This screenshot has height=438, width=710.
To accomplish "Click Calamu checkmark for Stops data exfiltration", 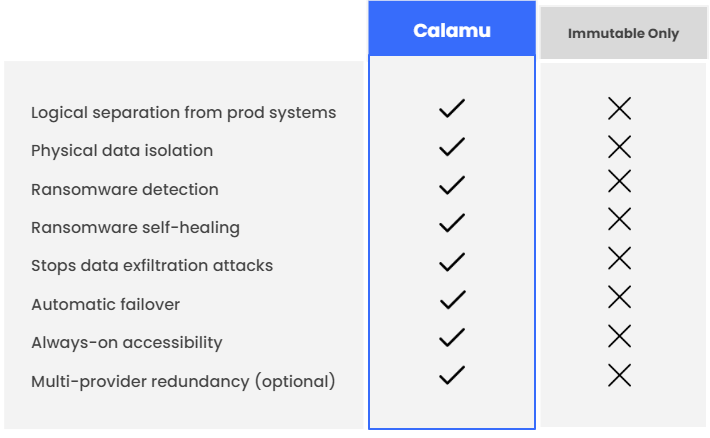I will tap(452, 261).
